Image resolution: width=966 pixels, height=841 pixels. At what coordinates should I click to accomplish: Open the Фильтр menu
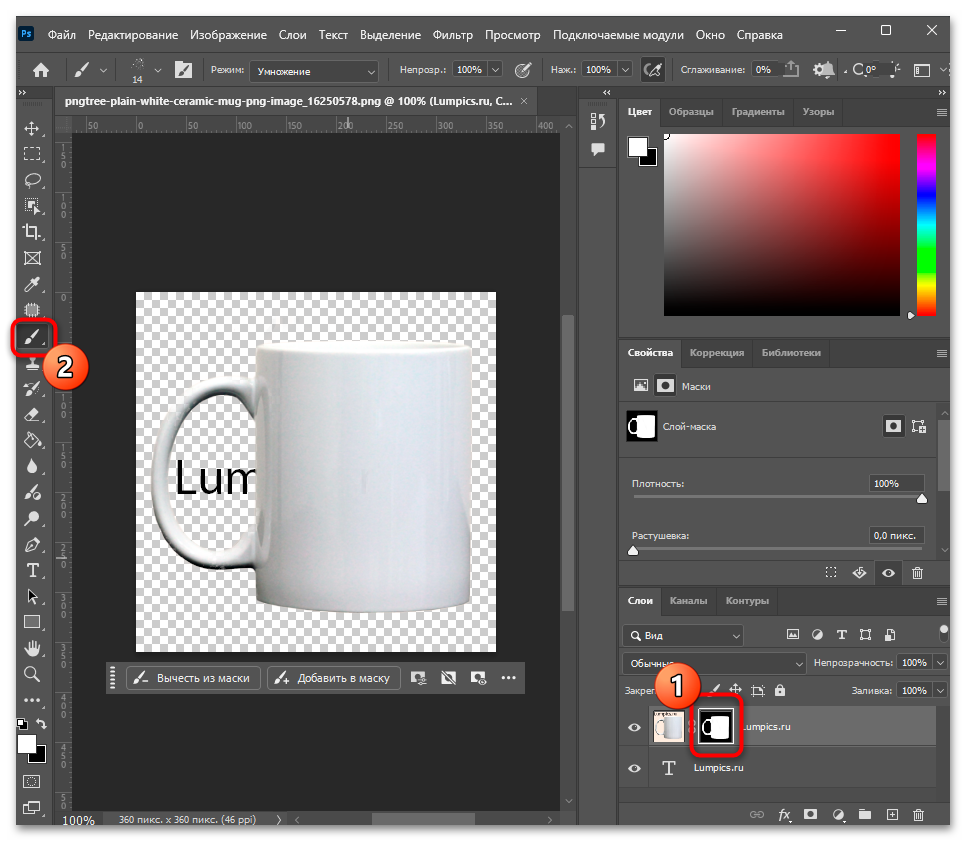coord(452,35)
